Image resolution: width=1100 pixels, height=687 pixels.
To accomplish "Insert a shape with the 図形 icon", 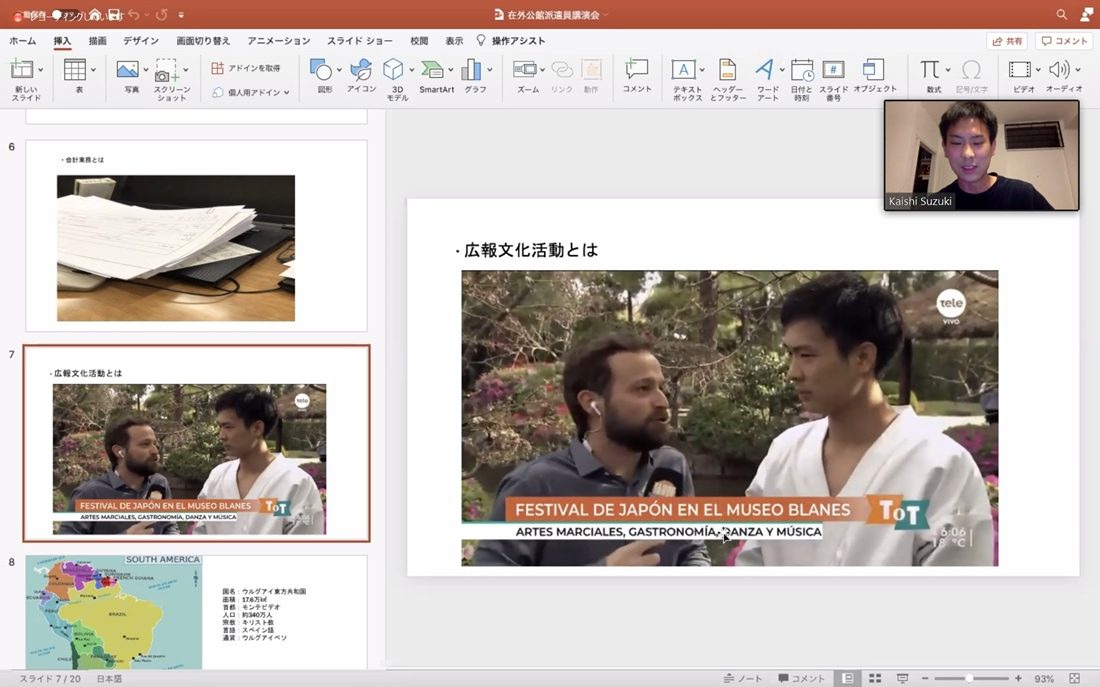I will (x=321, y=69).
